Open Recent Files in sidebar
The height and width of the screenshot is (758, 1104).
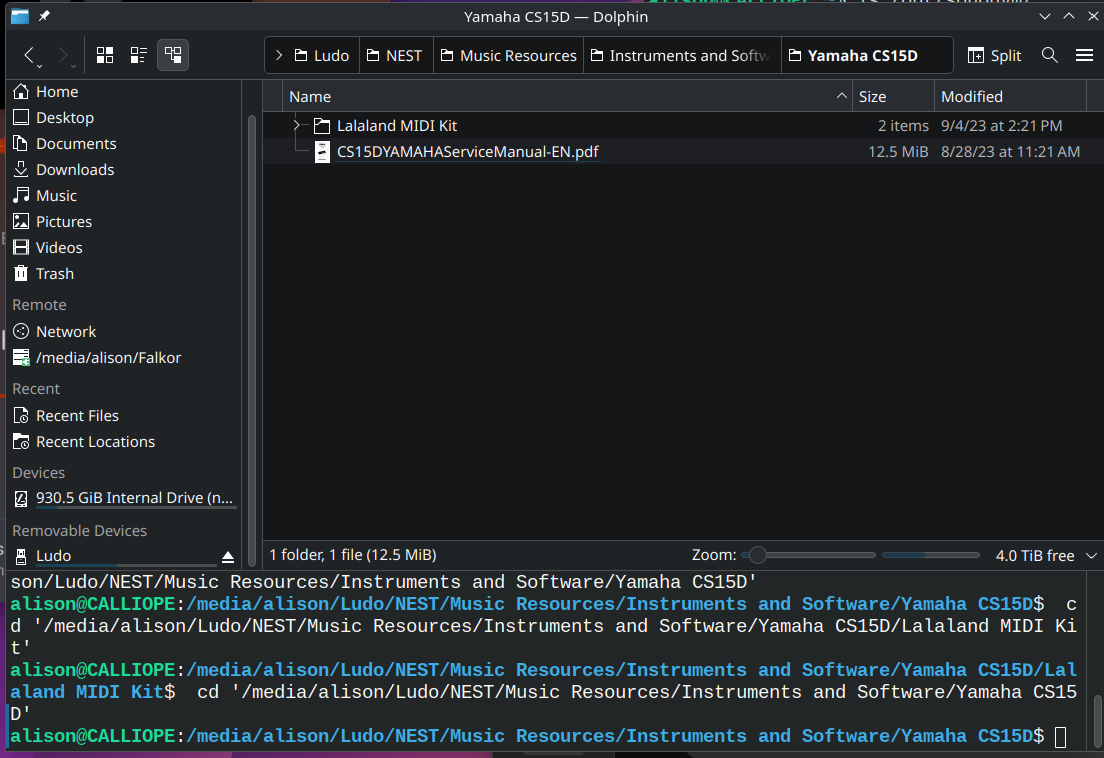point(77,416)
